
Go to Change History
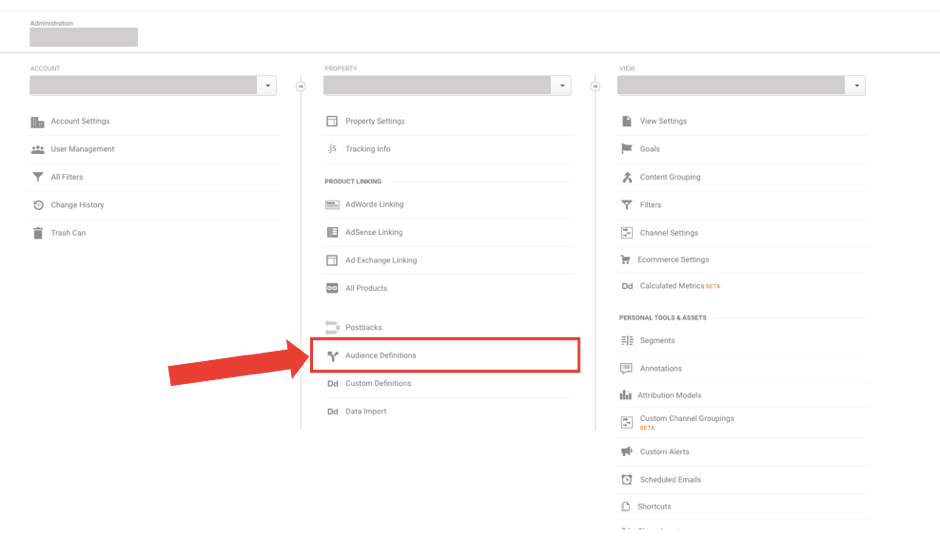coord(77,205)
